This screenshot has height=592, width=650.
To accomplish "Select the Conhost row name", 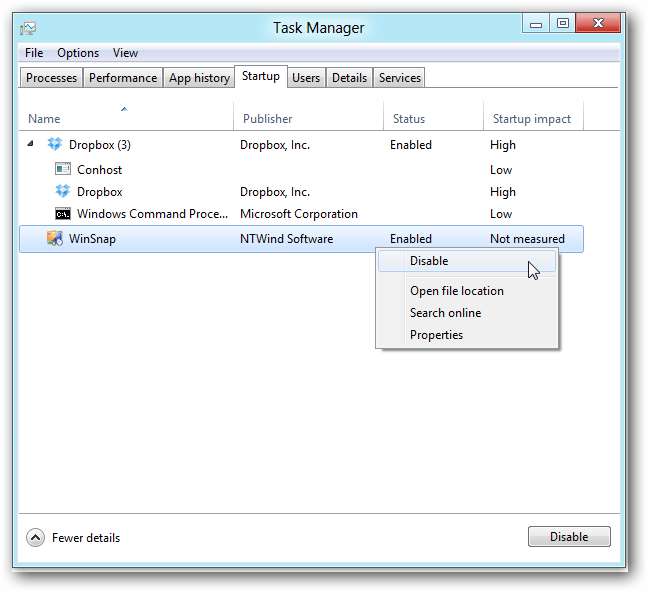I will pos(99,170).
